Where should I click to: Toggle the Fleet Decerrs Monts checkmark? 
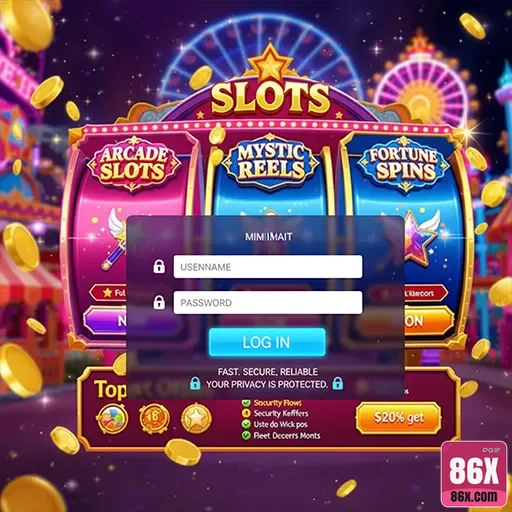[246, 435]
